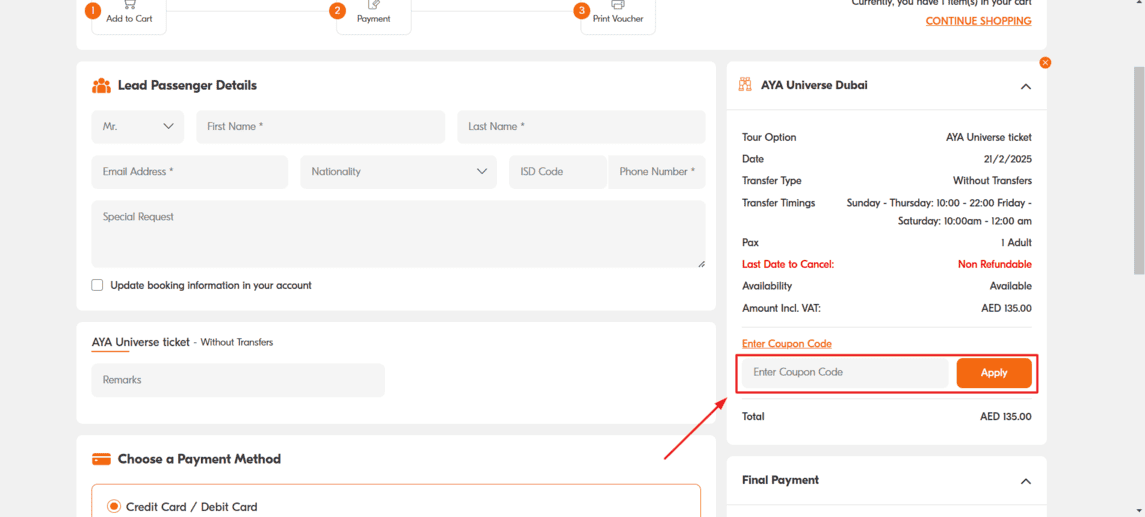
Task: Tick Update booking information in your account
Action: coord(97,286)
